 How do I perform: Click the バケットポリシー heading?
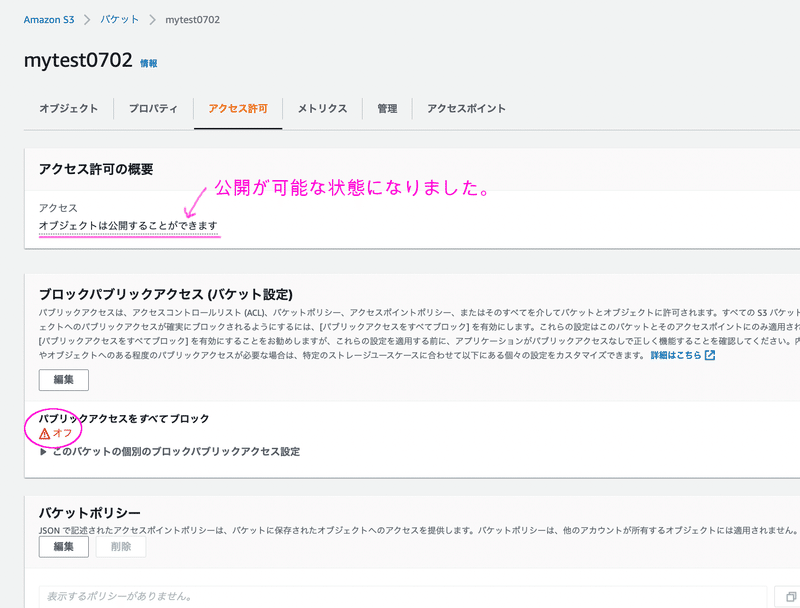[90, 513]
